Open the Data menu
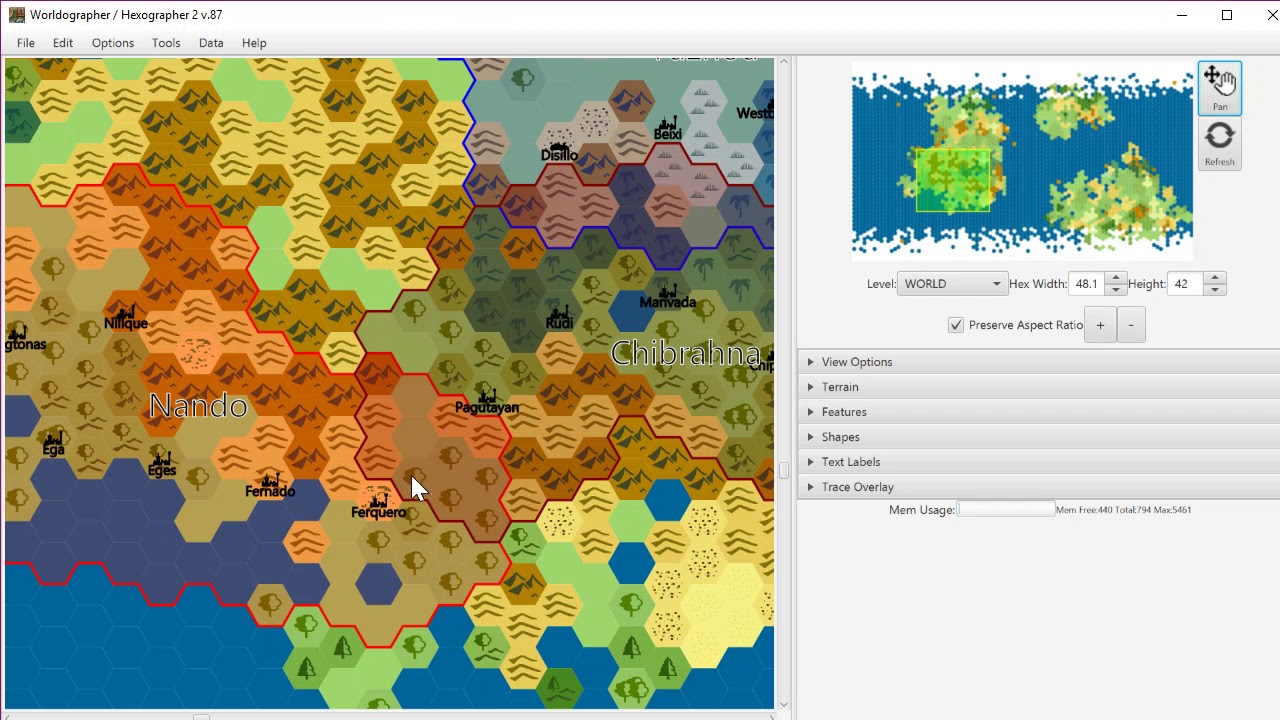1280x720 pixels. (x=211, y=43)
